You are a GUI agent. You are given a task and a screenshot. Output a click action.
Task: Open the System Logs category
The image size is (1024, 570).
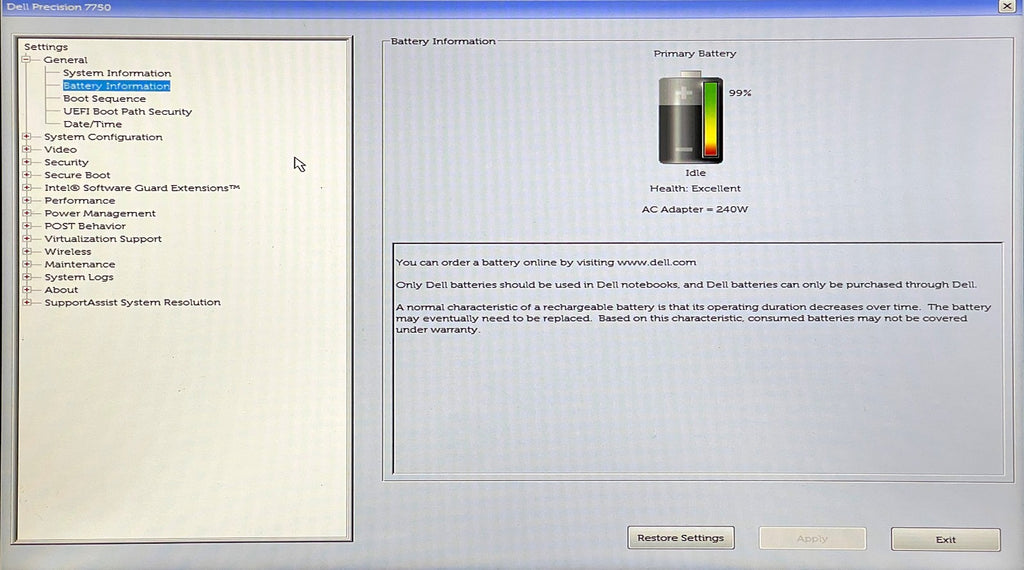(78, 277)
